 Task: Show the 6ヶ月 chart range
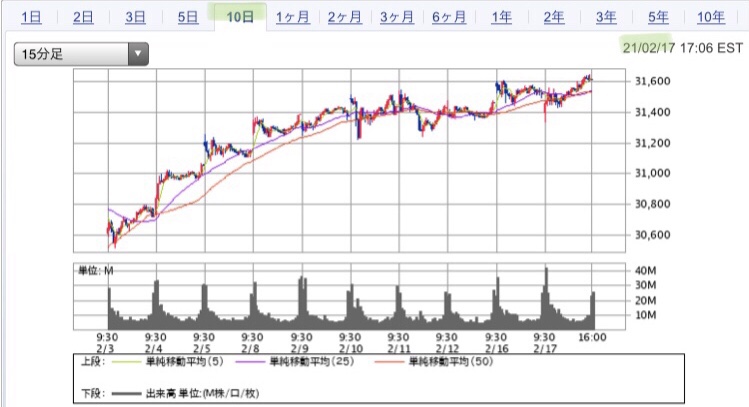(x=449, y=18)
